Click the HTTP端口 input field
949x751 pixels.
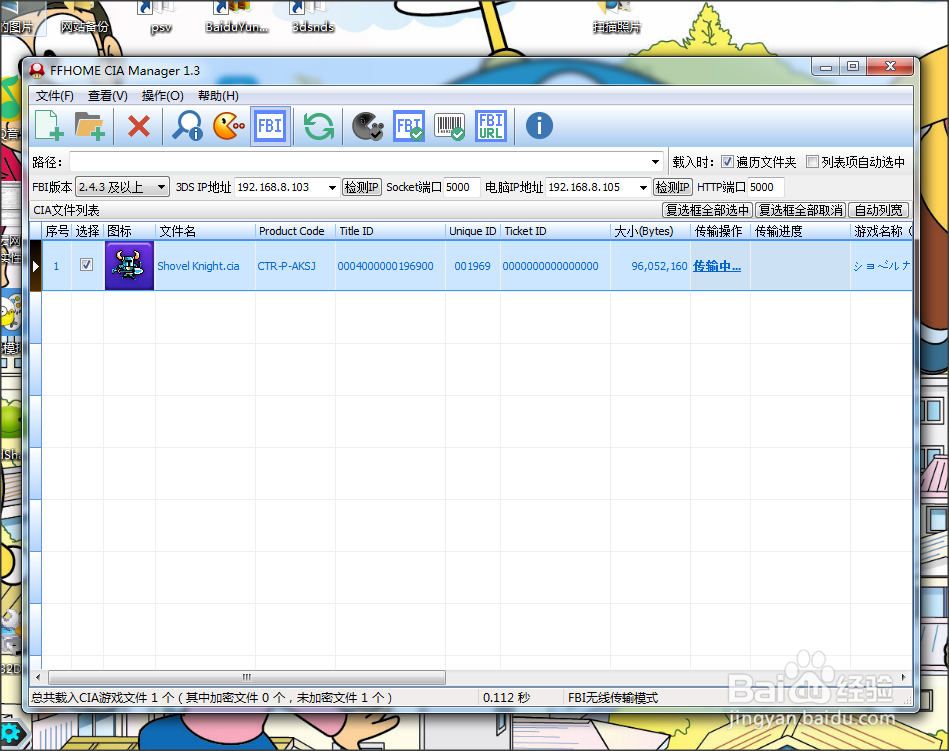765,187
